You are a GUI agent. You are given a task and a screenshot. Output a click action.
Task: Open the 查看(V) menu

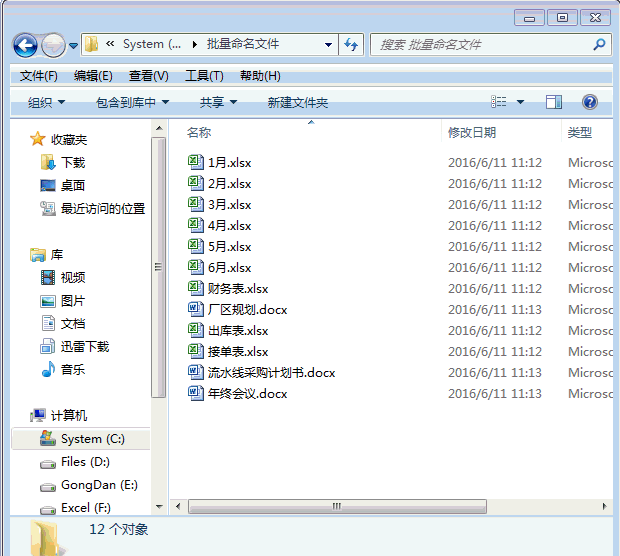[149, 76]
